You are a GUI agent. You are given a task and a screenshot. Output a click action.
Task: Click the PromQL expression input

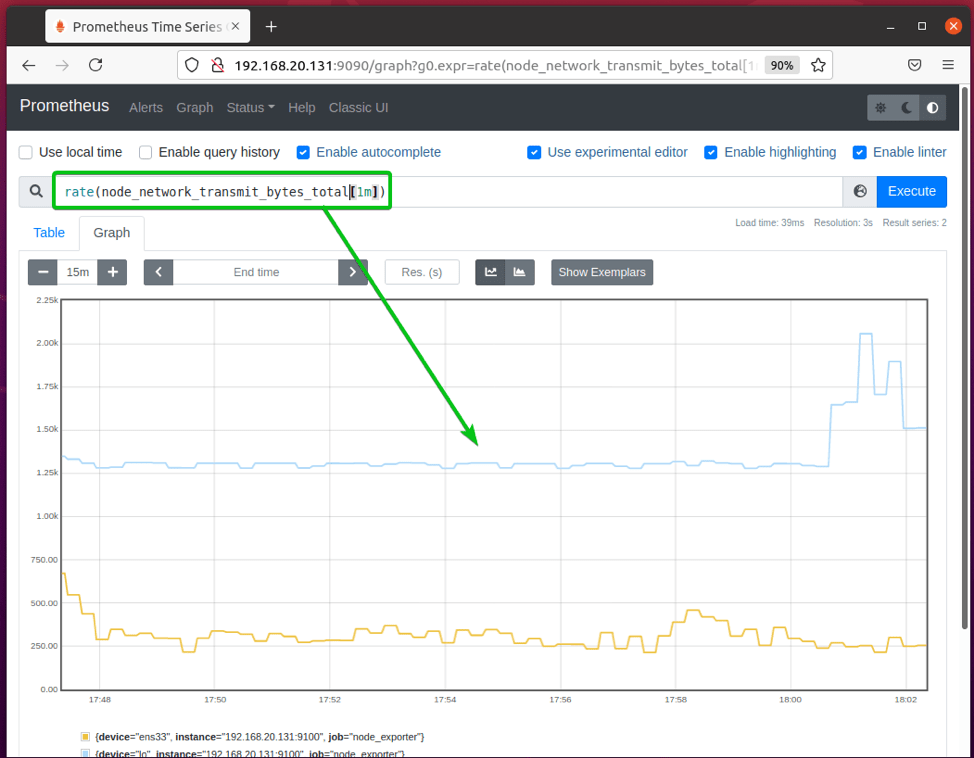coord(447,191)
